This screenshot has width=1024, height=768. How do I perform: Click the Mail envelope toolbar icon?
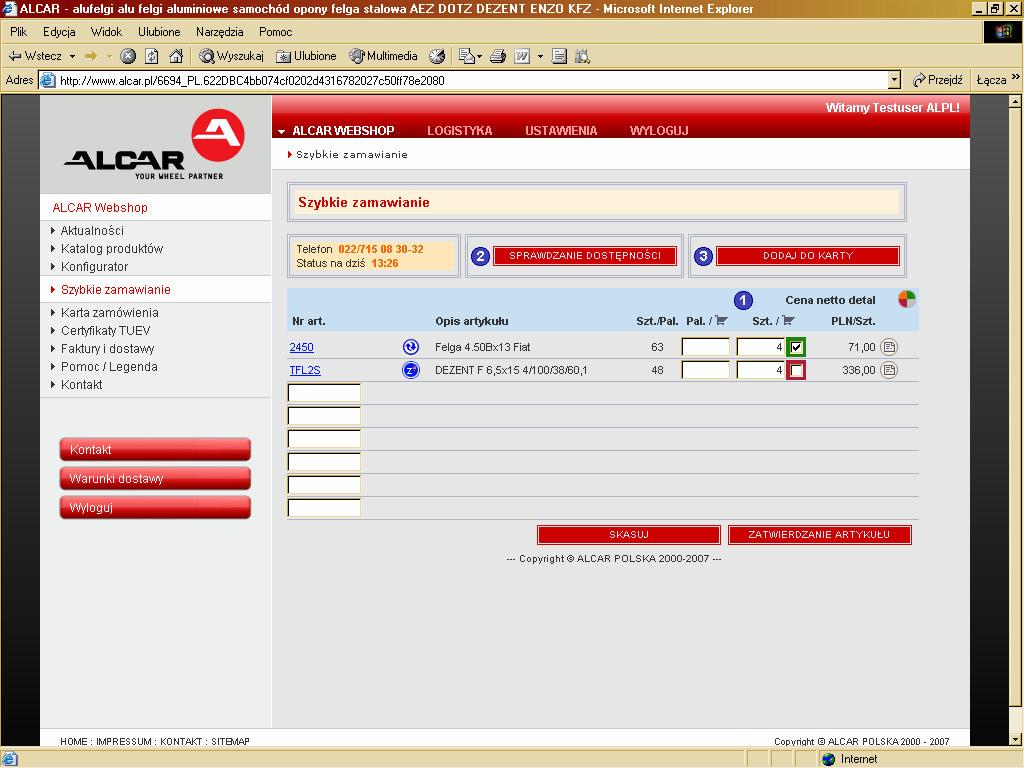(466, 56)
